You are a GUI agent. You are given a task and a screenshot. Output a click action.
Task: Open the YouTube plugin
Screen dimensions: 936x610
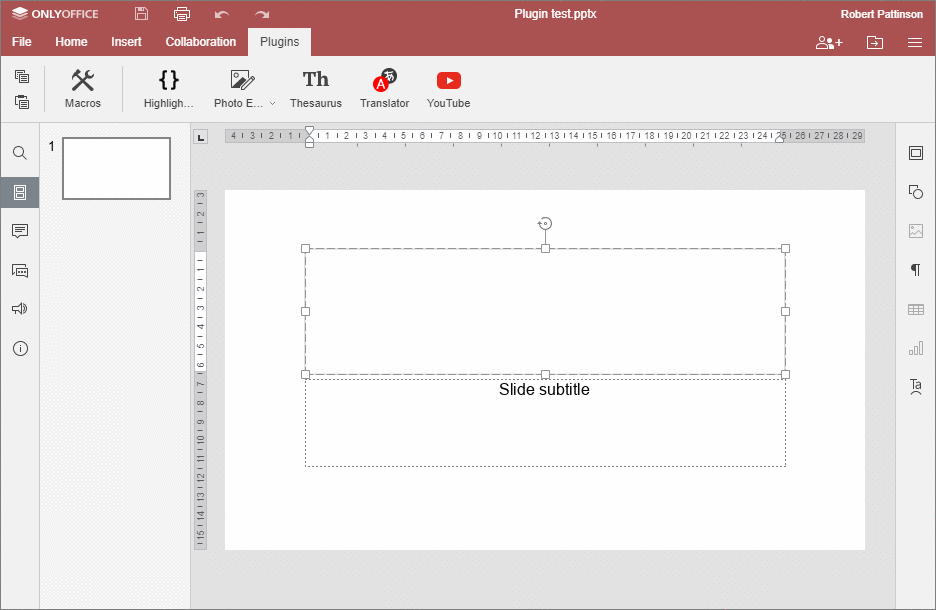[x=448, y=88]
